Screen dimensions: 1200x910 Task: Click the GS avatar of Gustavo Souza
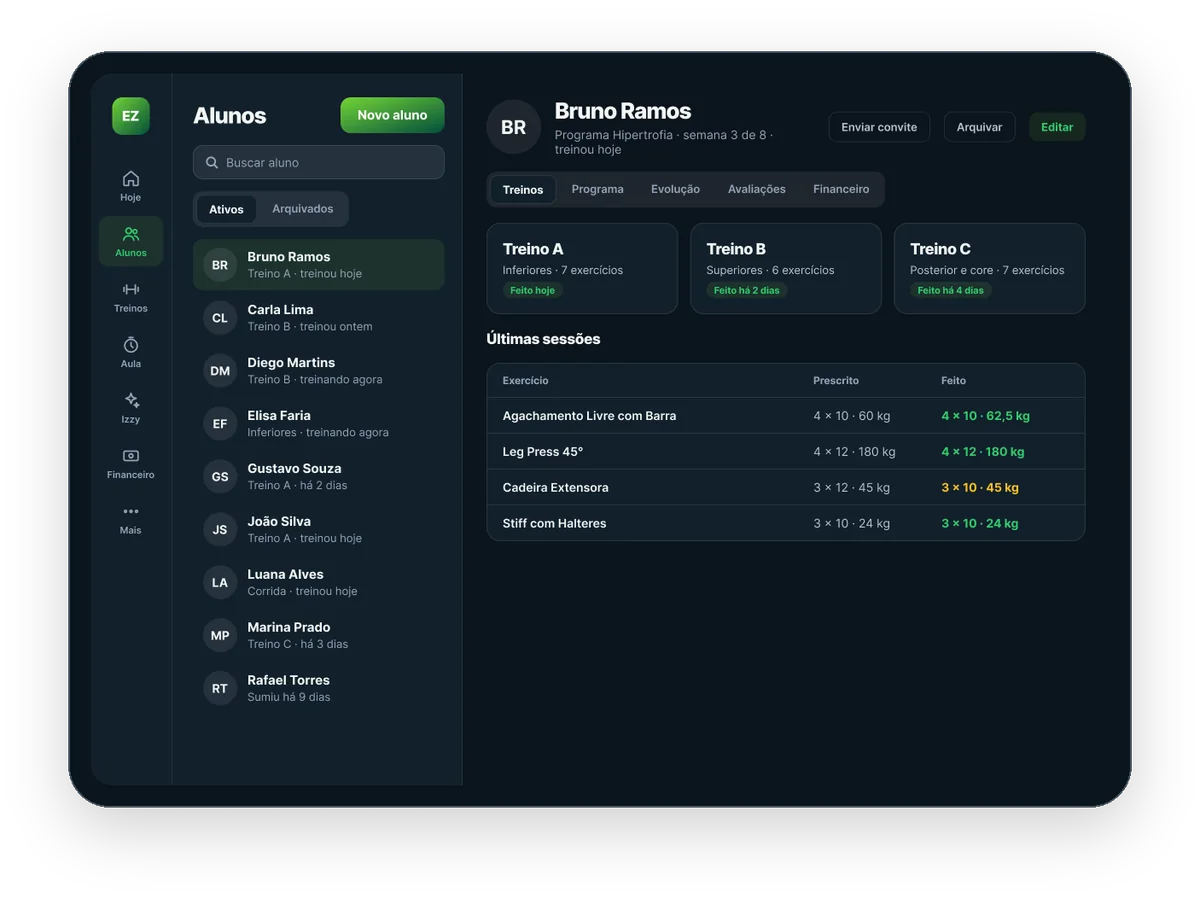coord(220,477)
